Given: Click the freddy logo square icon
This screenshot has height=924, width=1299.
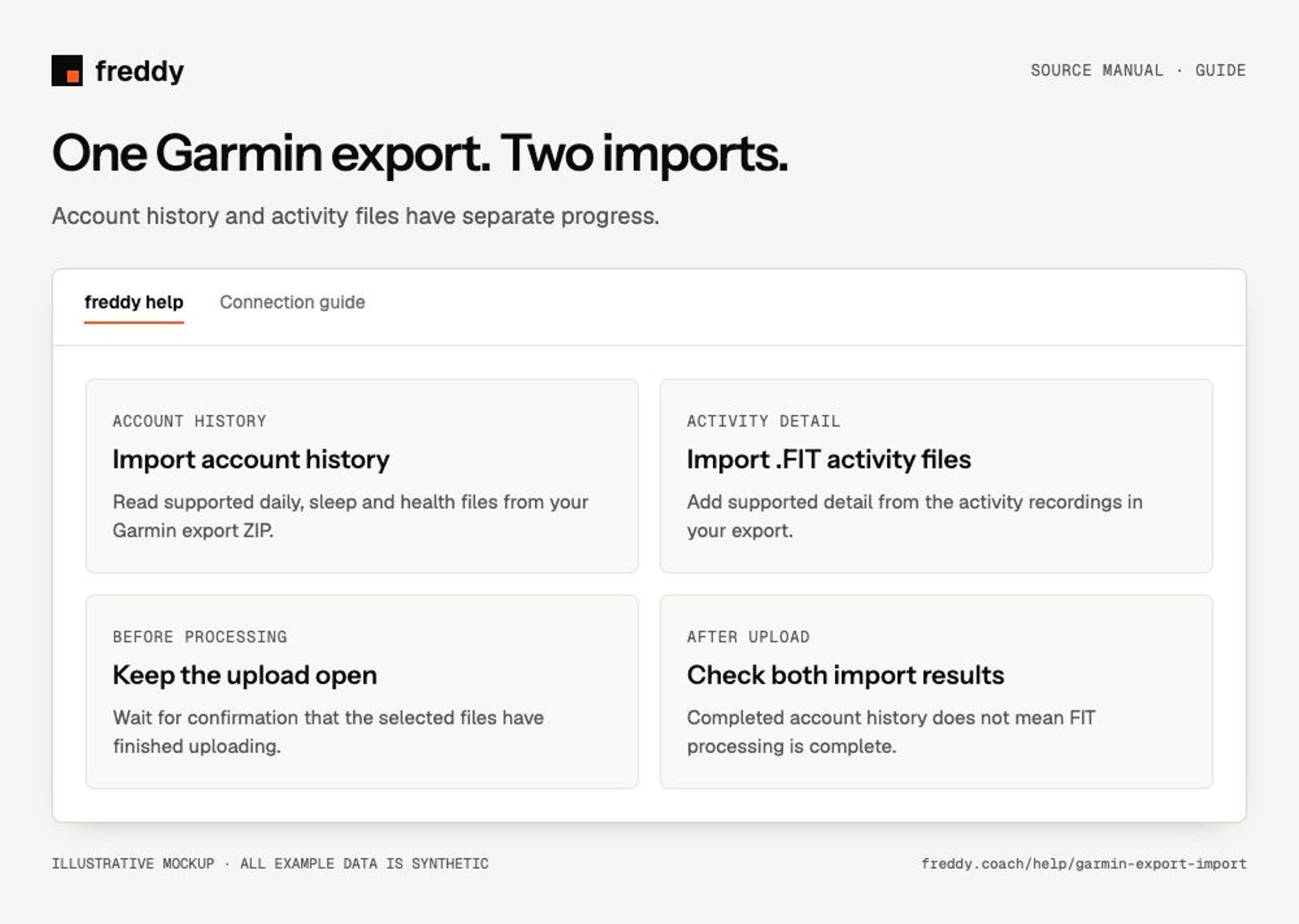Looking at the screenshot, I should pos(67,71).
